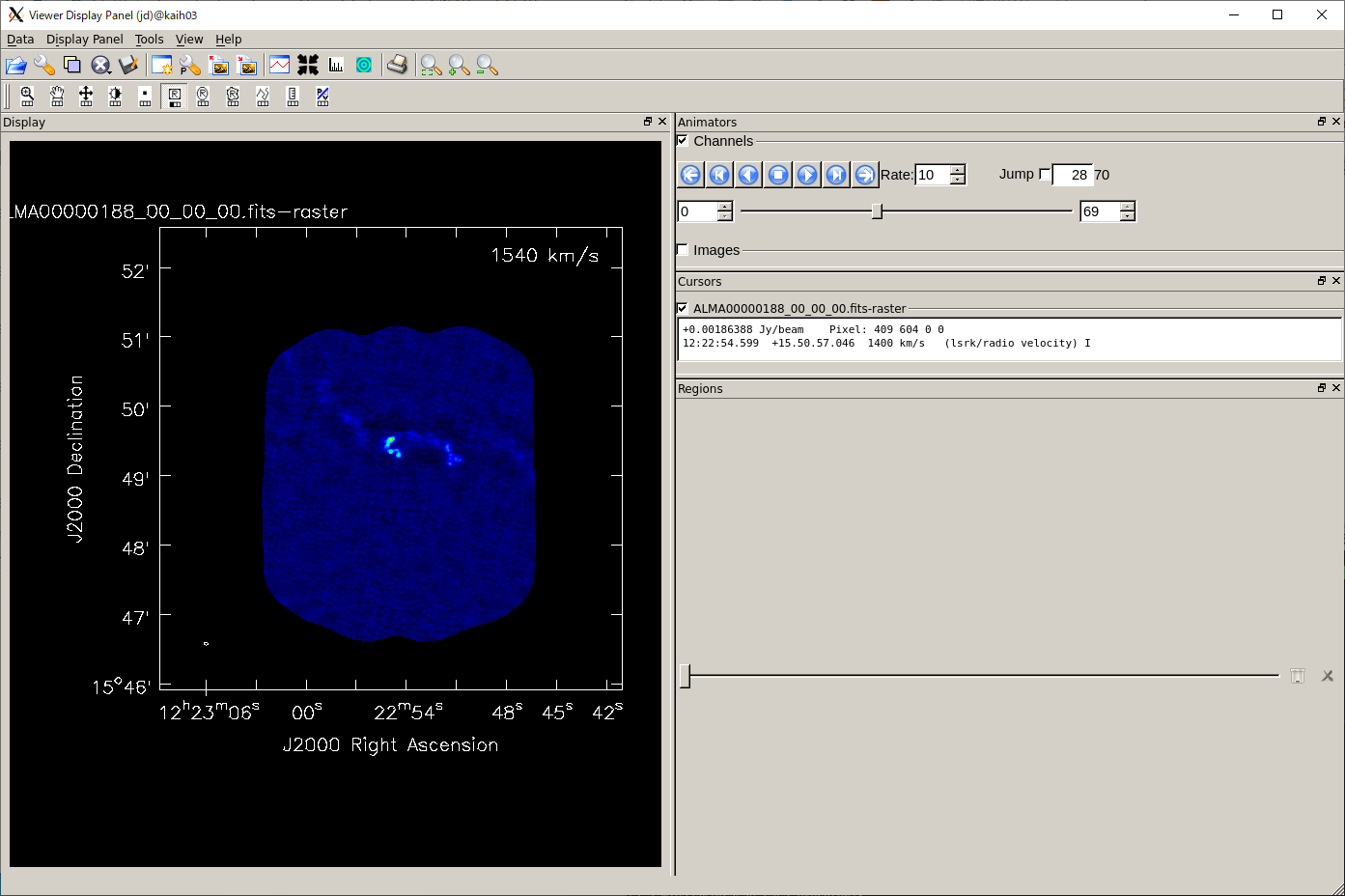
Task: Select the rectangle region tool
Action: tap(175, 96)
